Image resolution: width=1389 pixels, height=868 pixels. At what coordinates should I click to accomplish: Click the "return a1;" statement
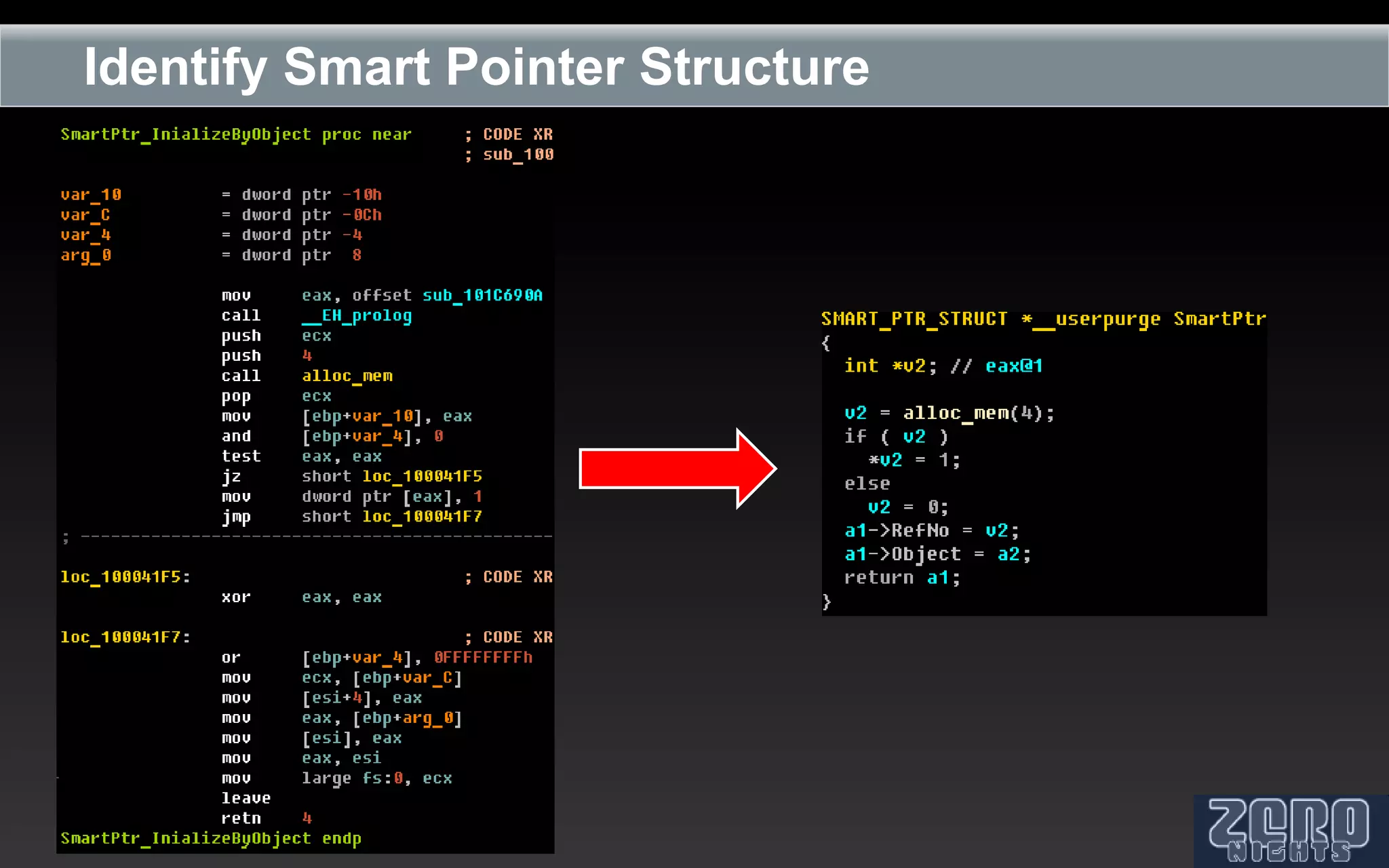click(902, 578)
